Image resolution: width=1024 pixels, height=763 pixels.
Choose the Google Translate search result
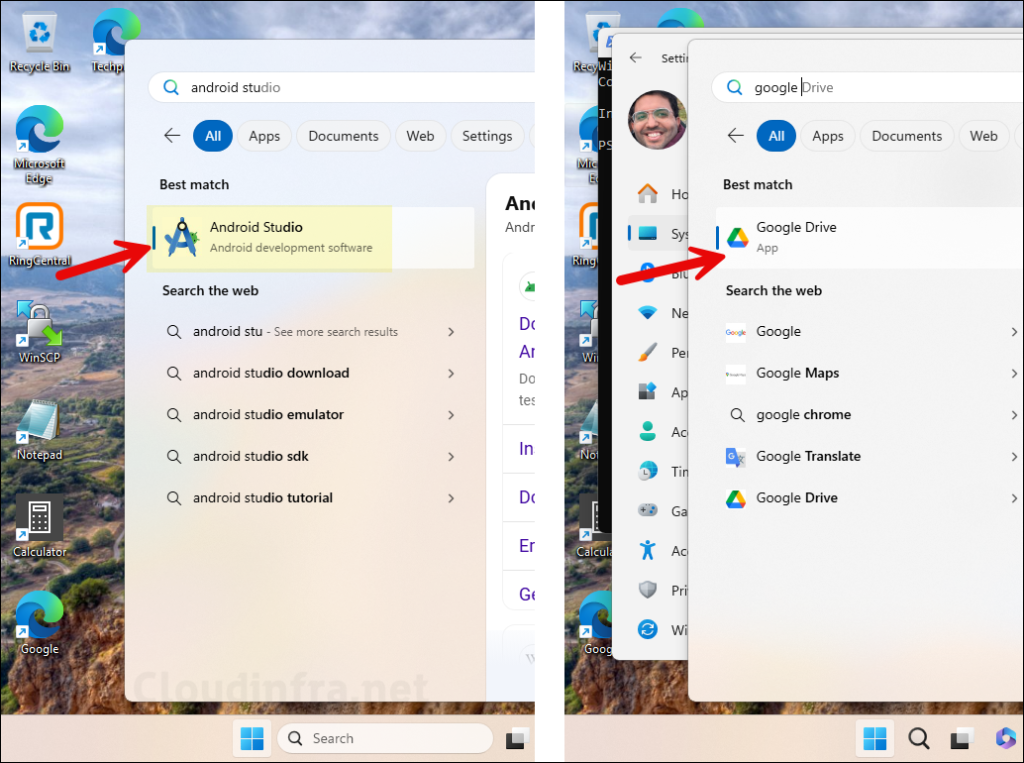click(x=807, y=456)
